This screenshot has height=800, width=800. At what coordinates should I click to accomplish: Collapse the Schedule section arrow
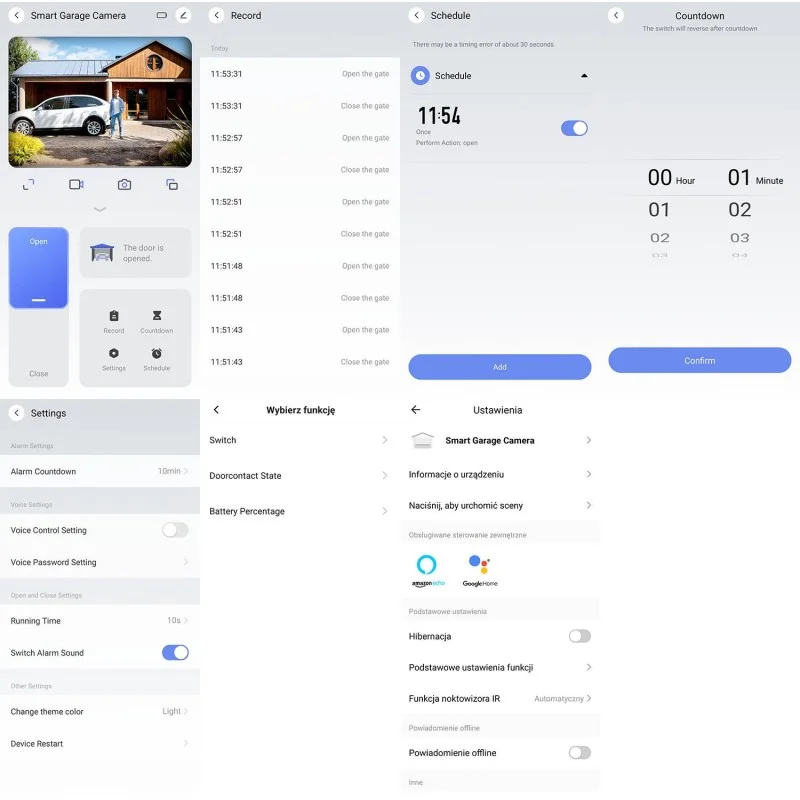(584, 76)
